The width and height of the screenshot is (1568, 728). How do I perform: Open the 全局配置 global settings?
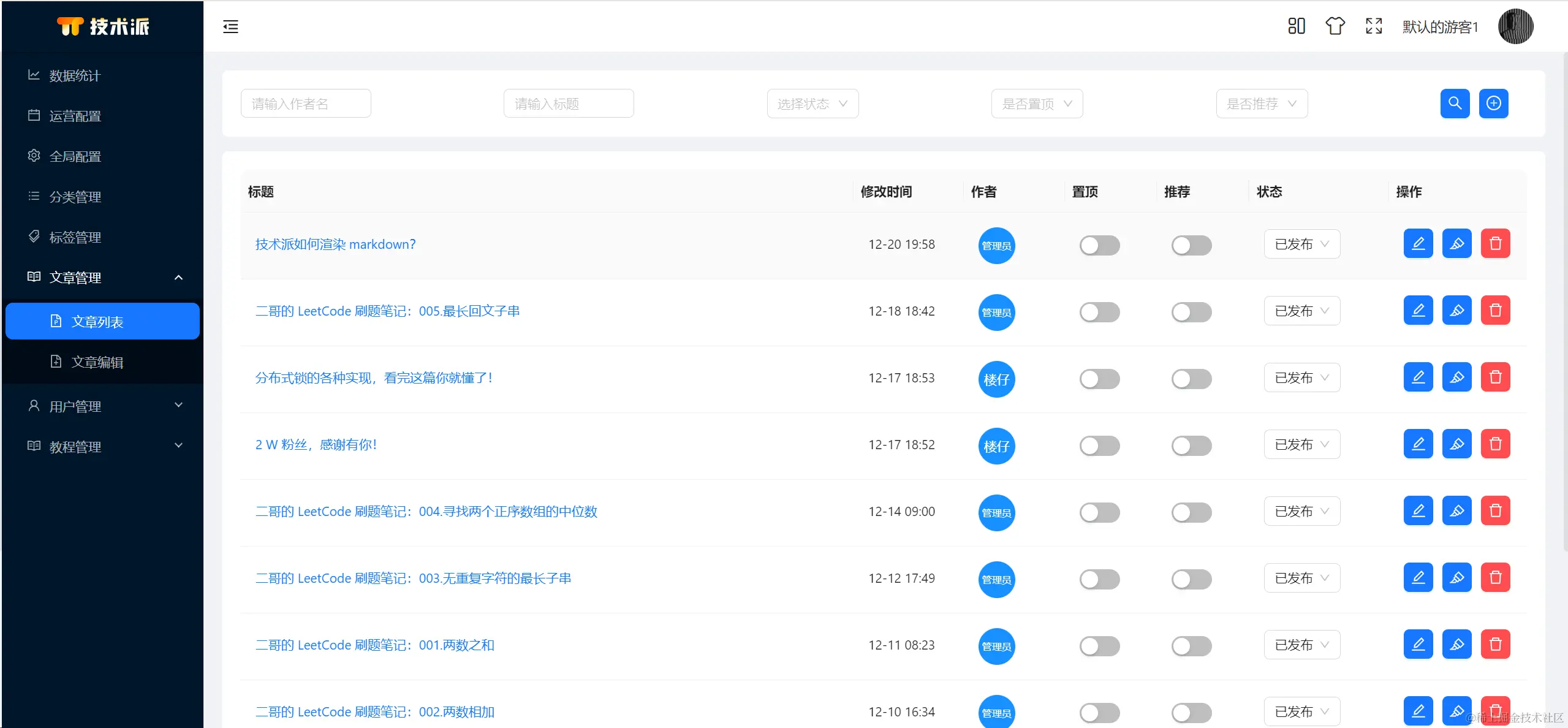click(x=75, y=156)
